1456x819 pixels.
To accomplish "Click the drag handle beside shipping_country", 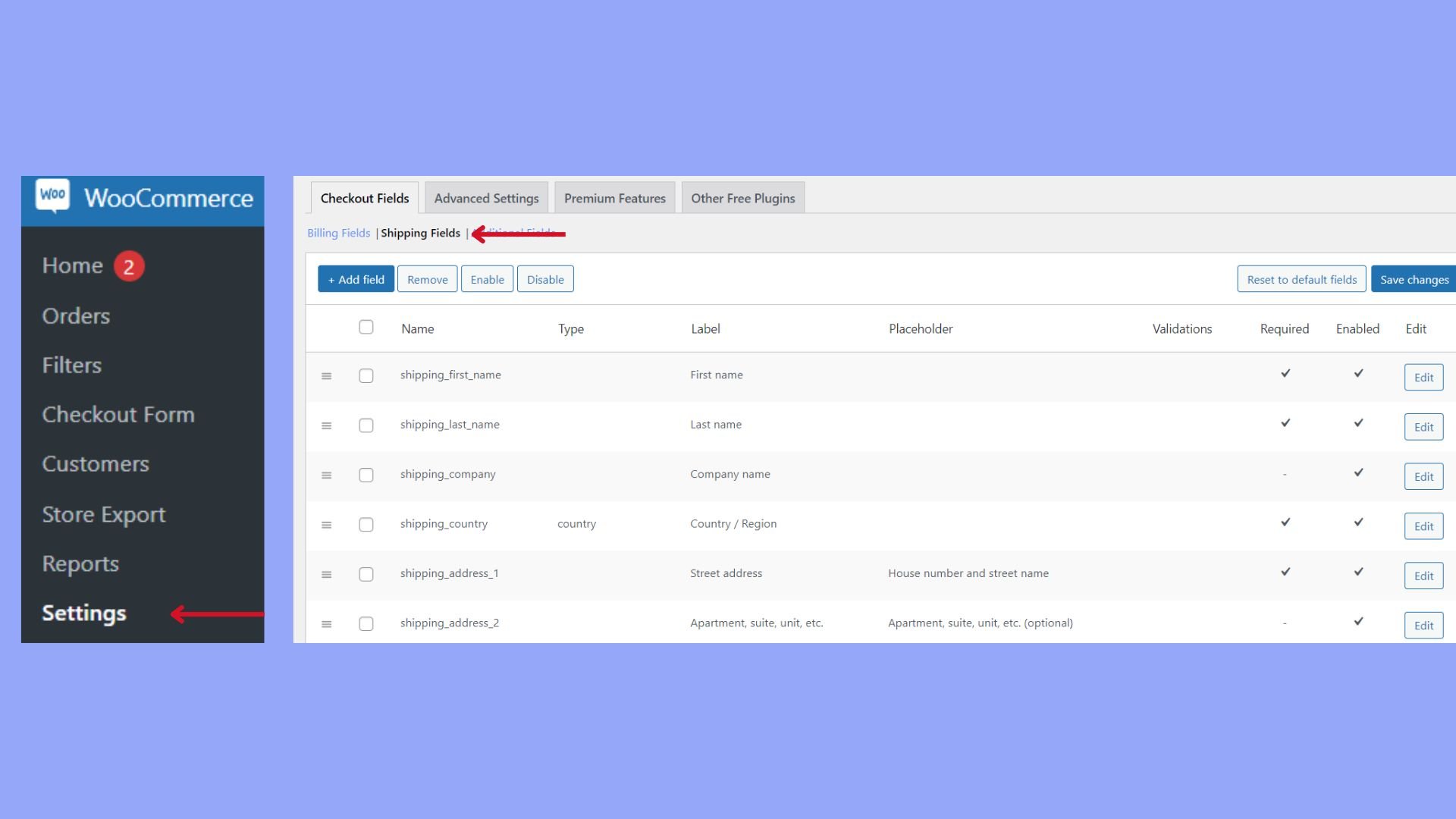I will (x=327, y=525).
